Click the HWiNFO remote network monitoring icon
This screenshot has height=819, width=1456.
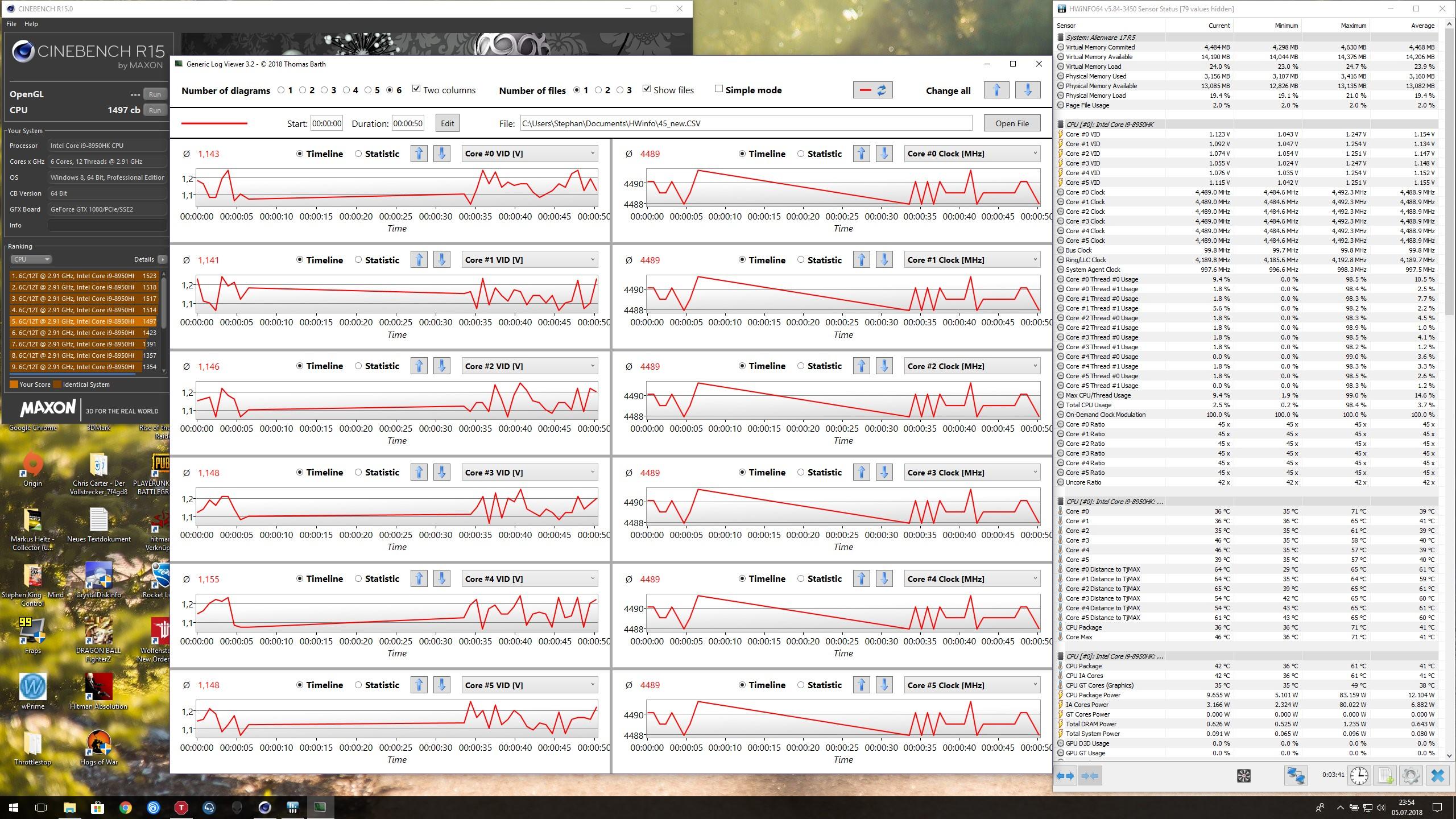click(1296, 776)
